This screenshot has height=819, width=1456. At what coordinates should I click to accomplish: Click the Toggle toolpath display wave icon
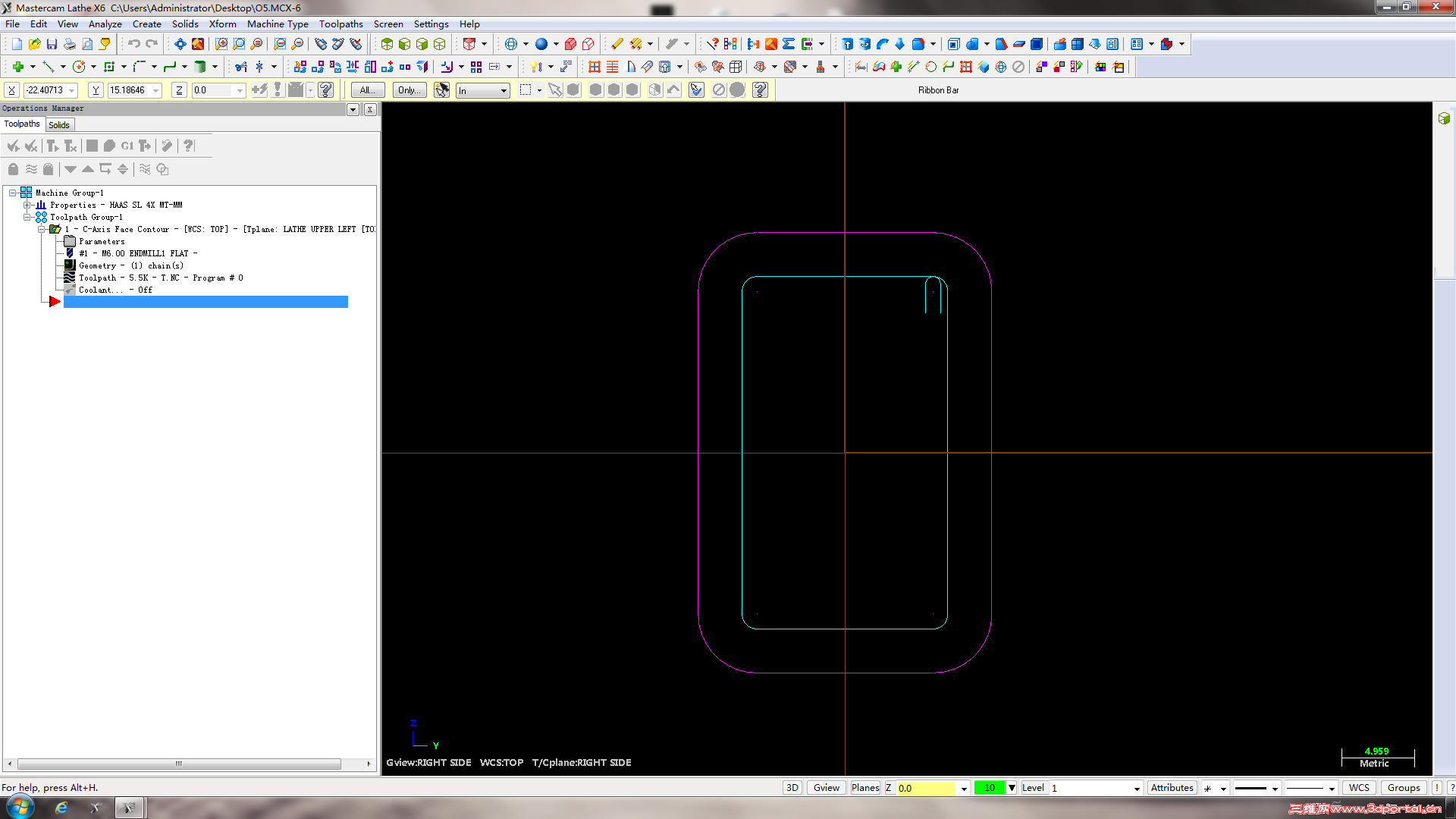pos(31,169)
